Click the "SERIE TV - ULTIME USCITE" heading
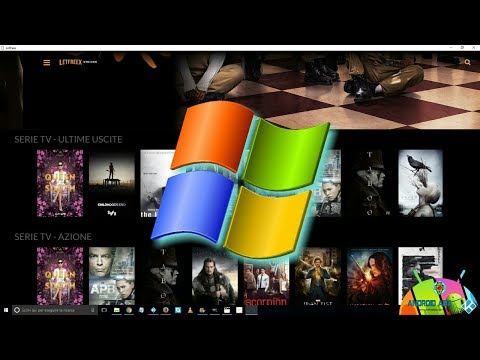The height and width of the screenshot is (360, 480). tap(68, 139)
